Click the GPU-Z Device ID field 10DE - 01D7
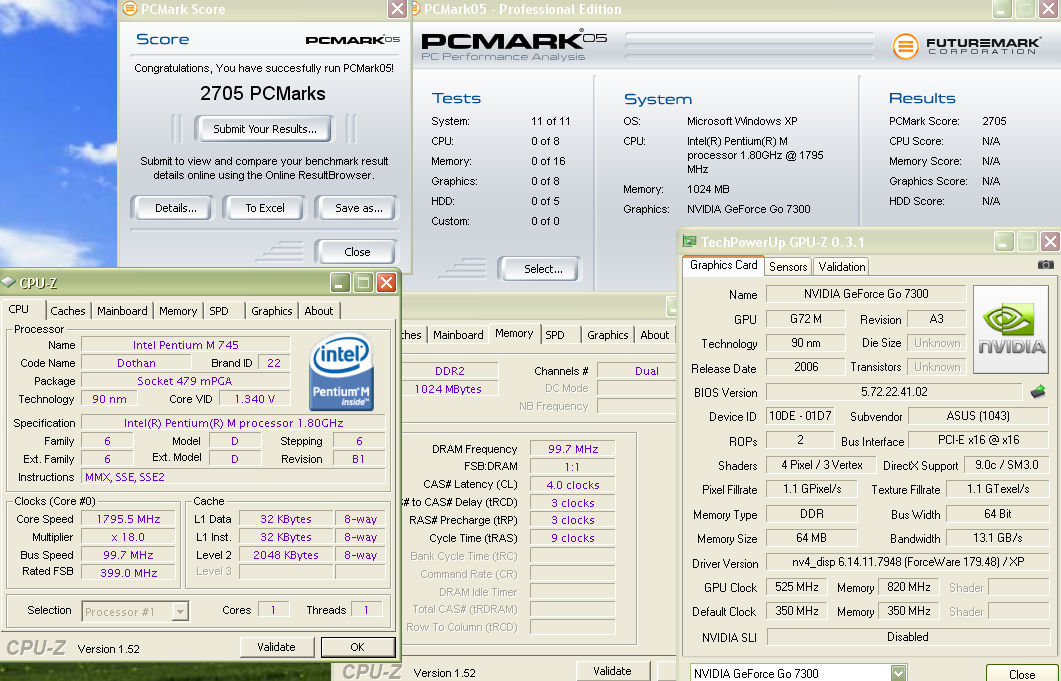Screen dimensions: 1061x681 point(800,416)
